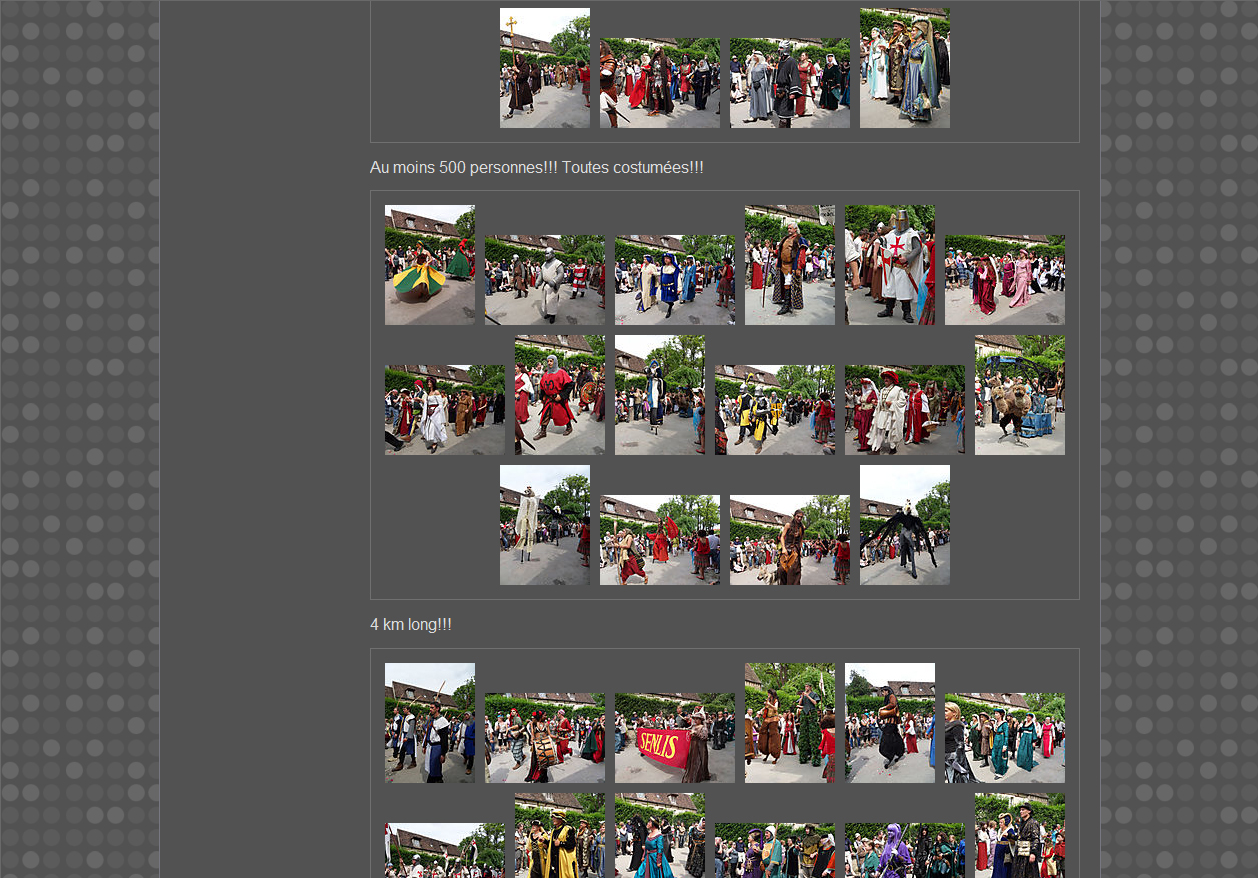Image resolution: width=1258 pixels, height=878 pixels.
Task: Click the red tunic chainmail warrior thumbnail
Action: (559, 395)
